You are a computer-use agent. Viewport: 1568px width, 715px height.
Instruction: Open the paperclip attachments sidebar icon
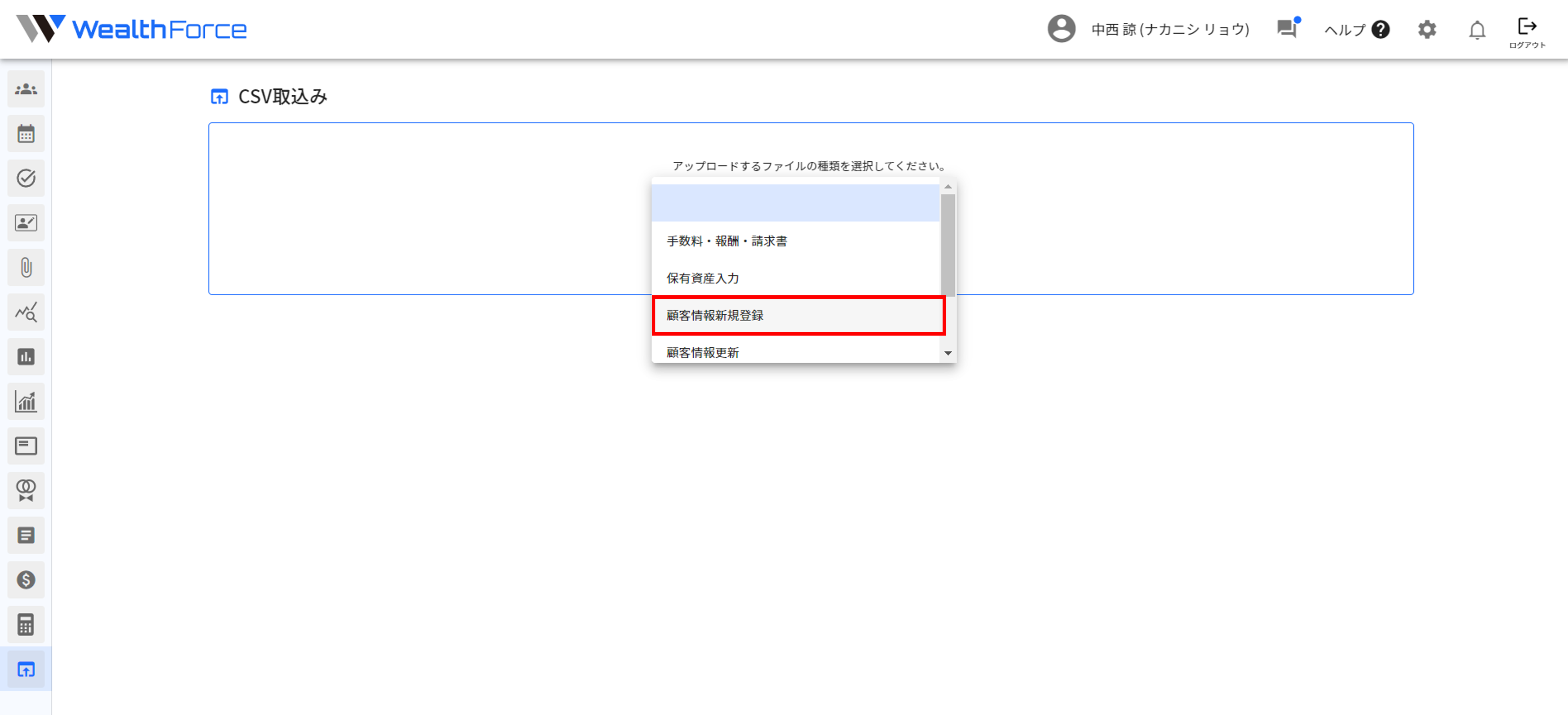point(26,268)
